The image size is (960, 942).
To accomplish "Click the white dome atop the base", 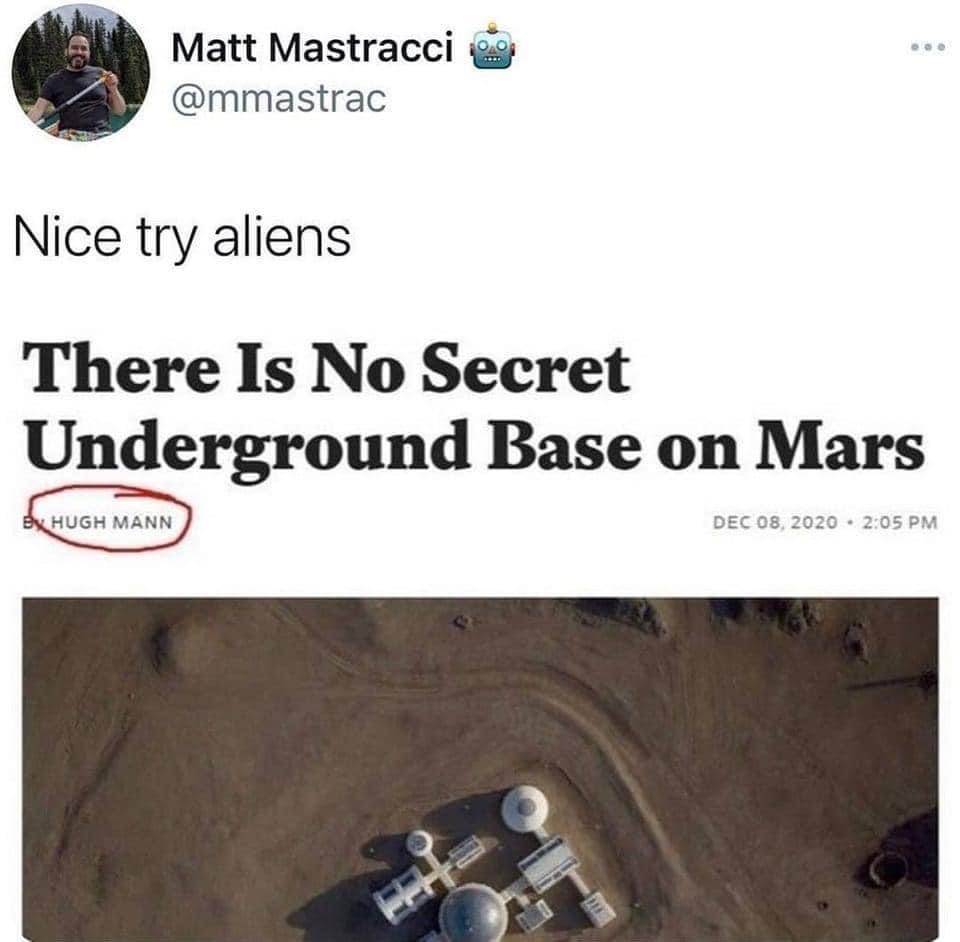I will [x=525, y=808].
